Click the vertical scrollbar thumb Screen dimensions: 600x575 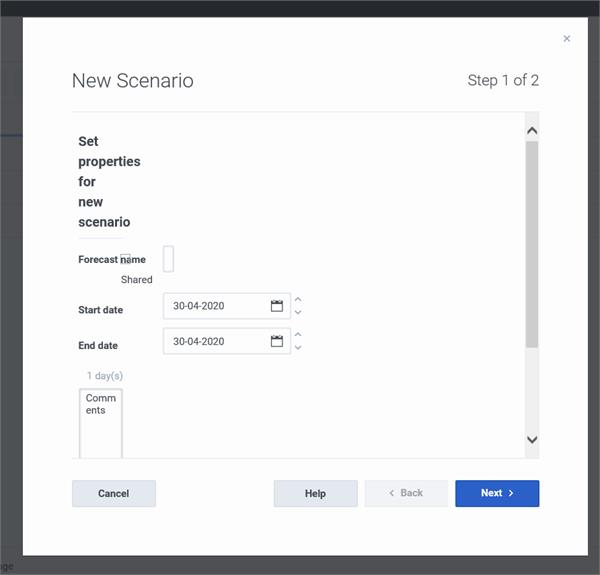click(532, 244)
